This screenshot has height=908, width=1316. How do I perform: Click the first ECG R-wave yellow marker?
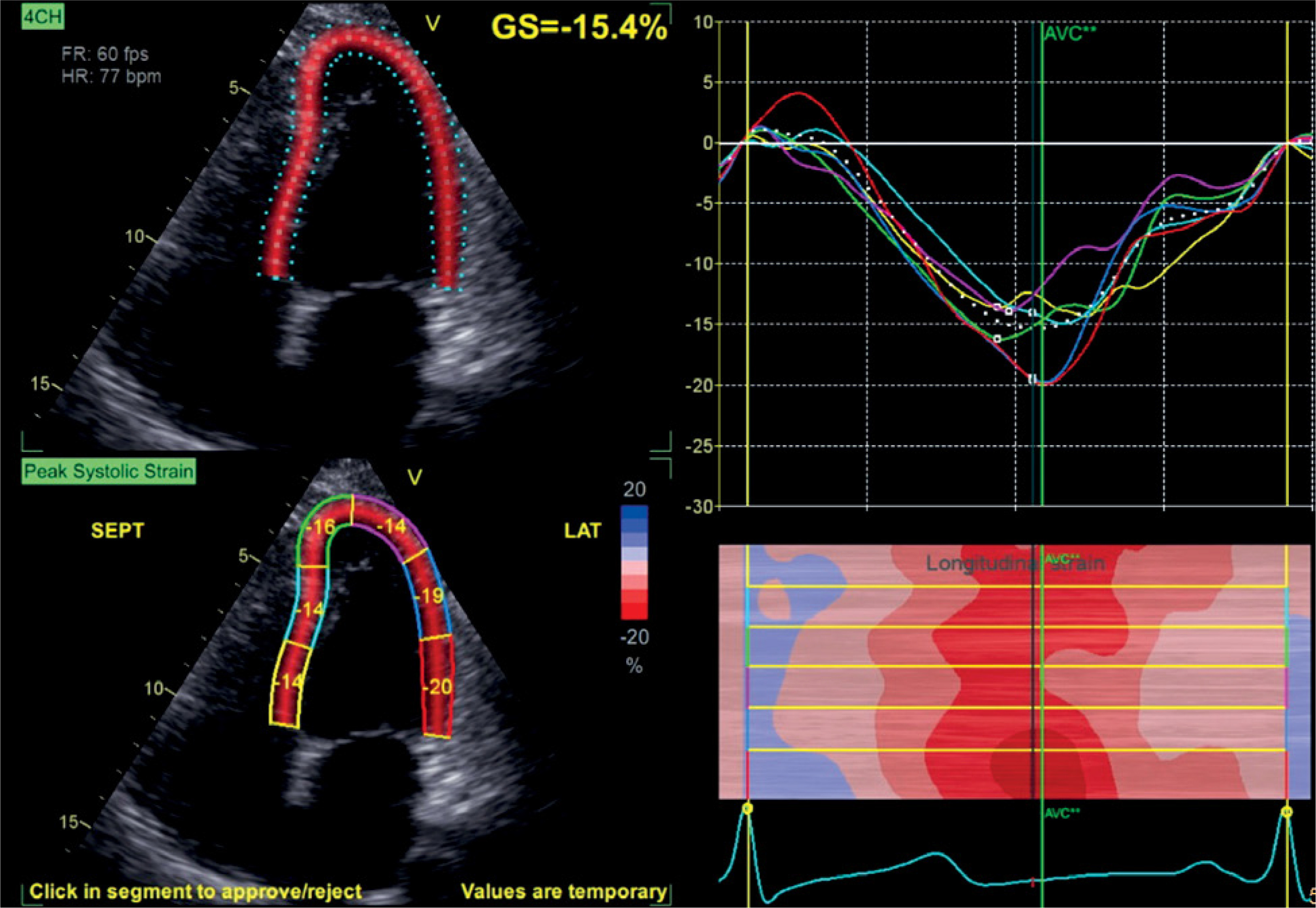pyautogui.click(x=747, y=809)
